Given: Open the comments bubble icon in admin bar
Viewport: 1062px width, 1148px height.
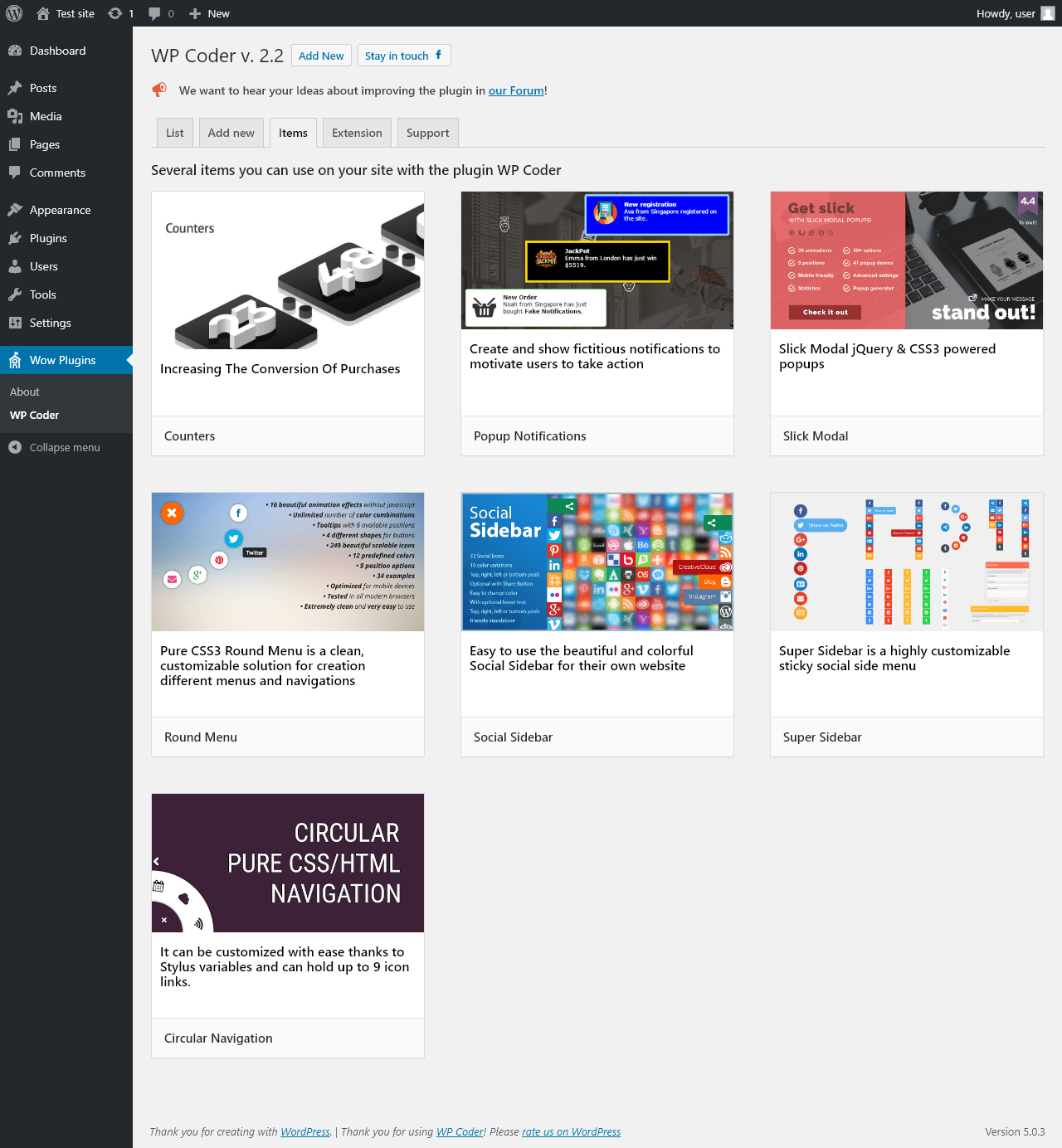Looking at the screenshot, I should coord(154,13).
